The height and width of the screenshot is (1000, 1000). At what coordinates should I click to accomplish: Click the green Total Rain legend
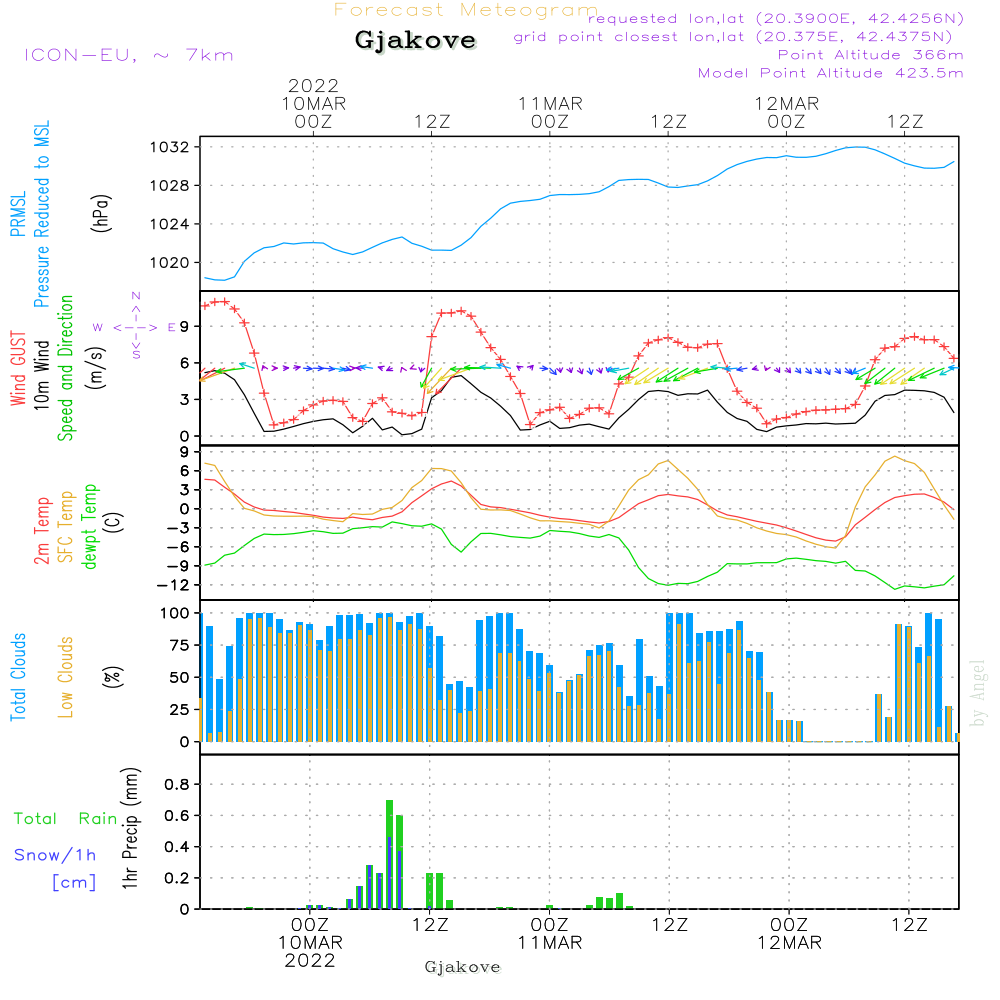[65, 819]
